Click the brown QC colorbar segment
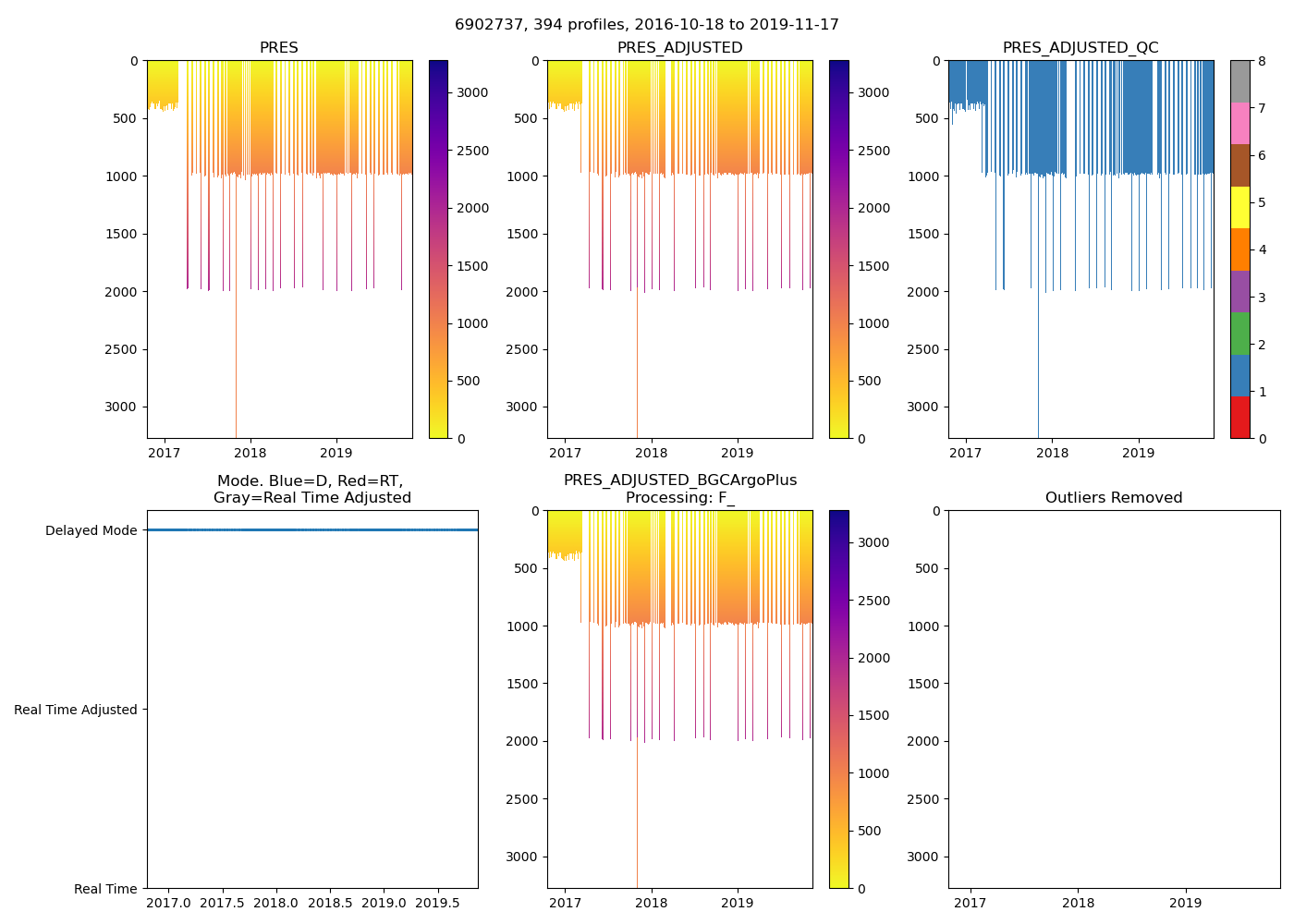This screenshot has width=1294, height=924. (x=1239, y=165)
